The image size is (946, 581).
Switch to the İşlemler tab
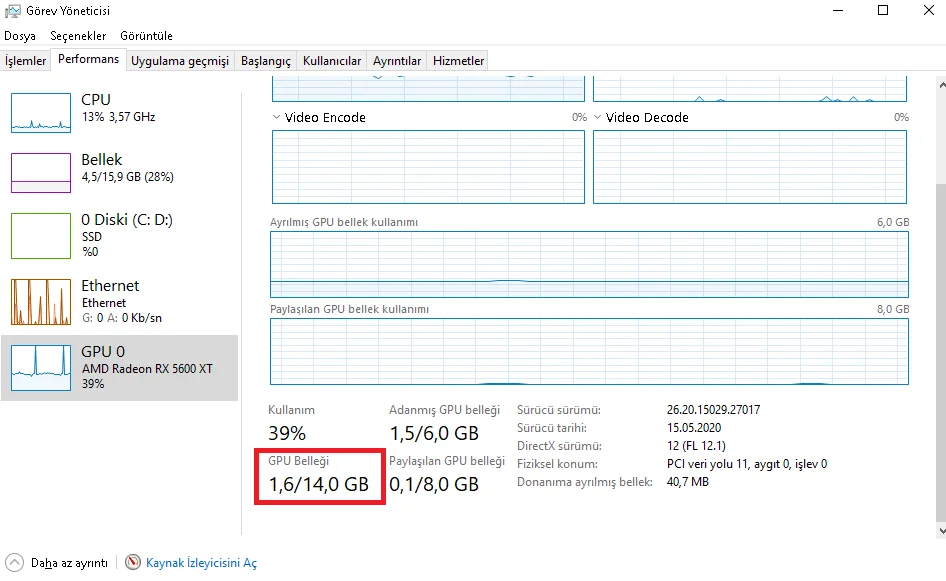[x=26, y=61]
